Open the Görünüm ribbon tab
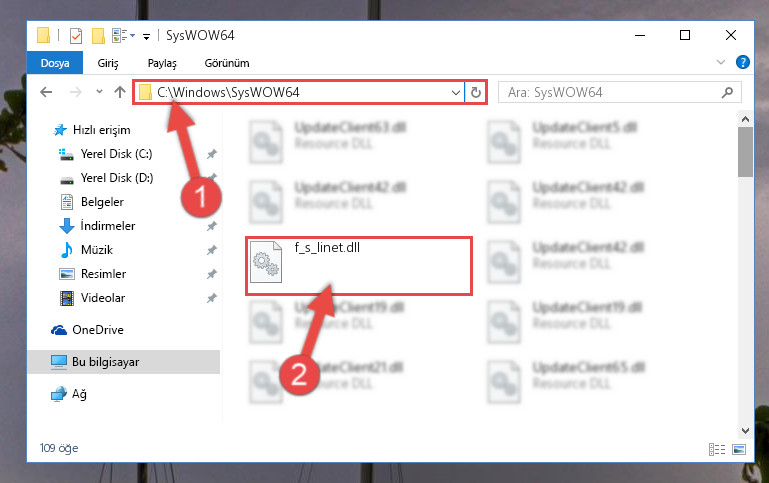Image resolution: width=769 pixels, height=483 pixels. point(227,63)
